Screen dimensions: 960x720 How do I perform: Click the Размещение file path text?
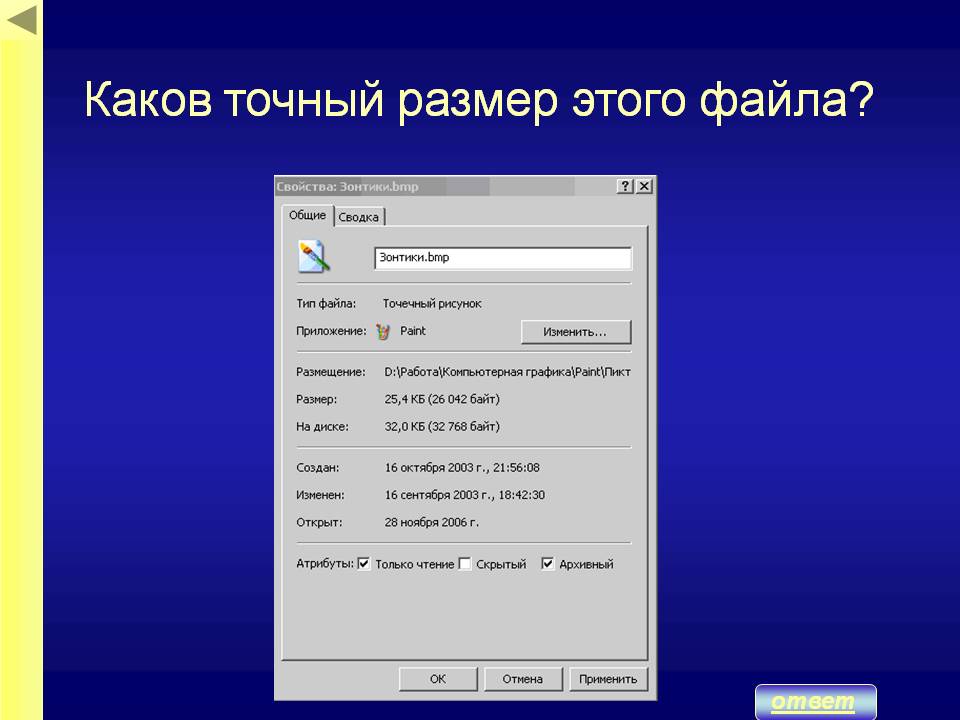(x=507, y=372)
